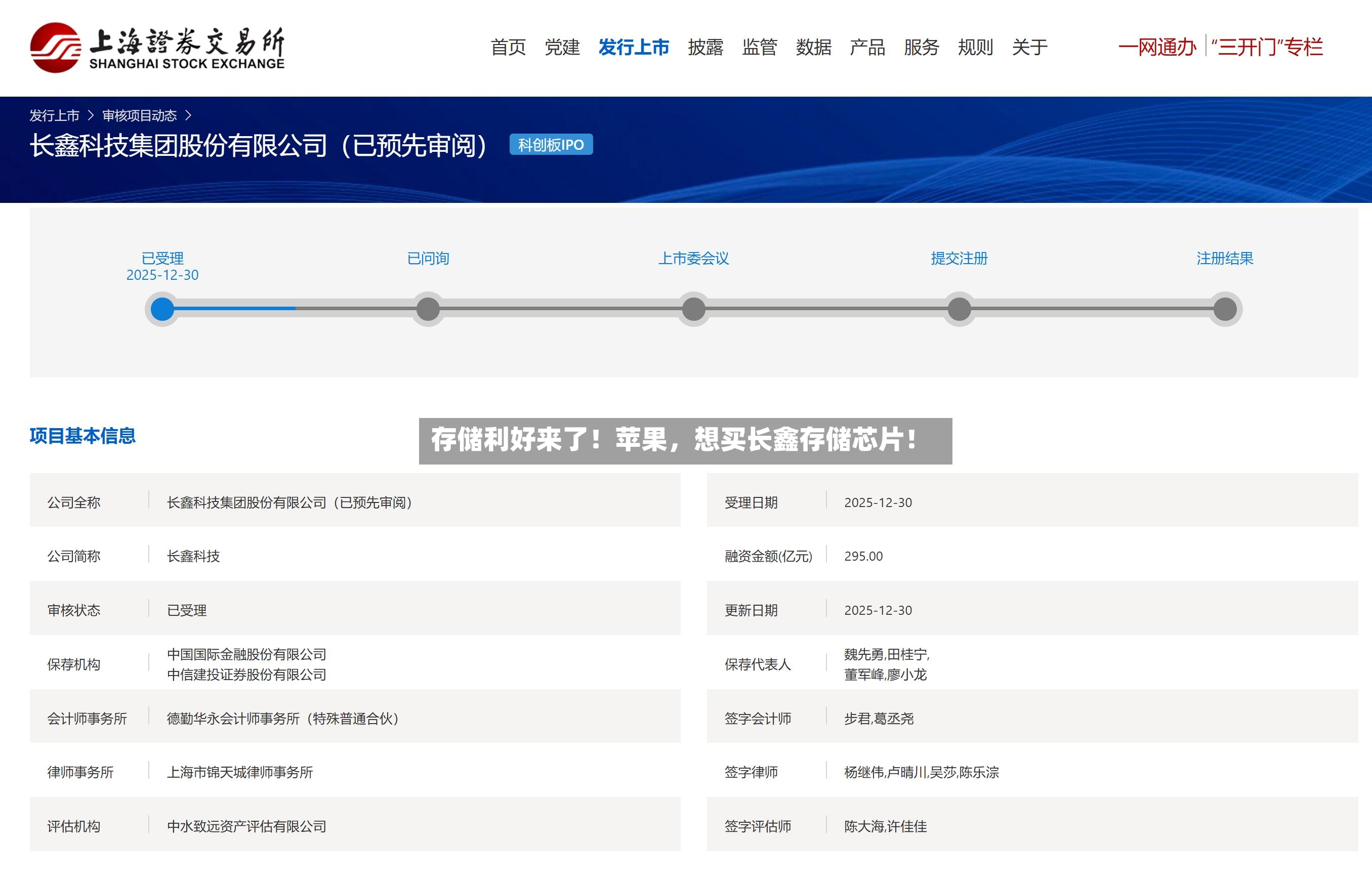Click signing appraisers 陈大海,许佳佳
This screenshot has width=1372, height=883.
[x=885, y=826]
